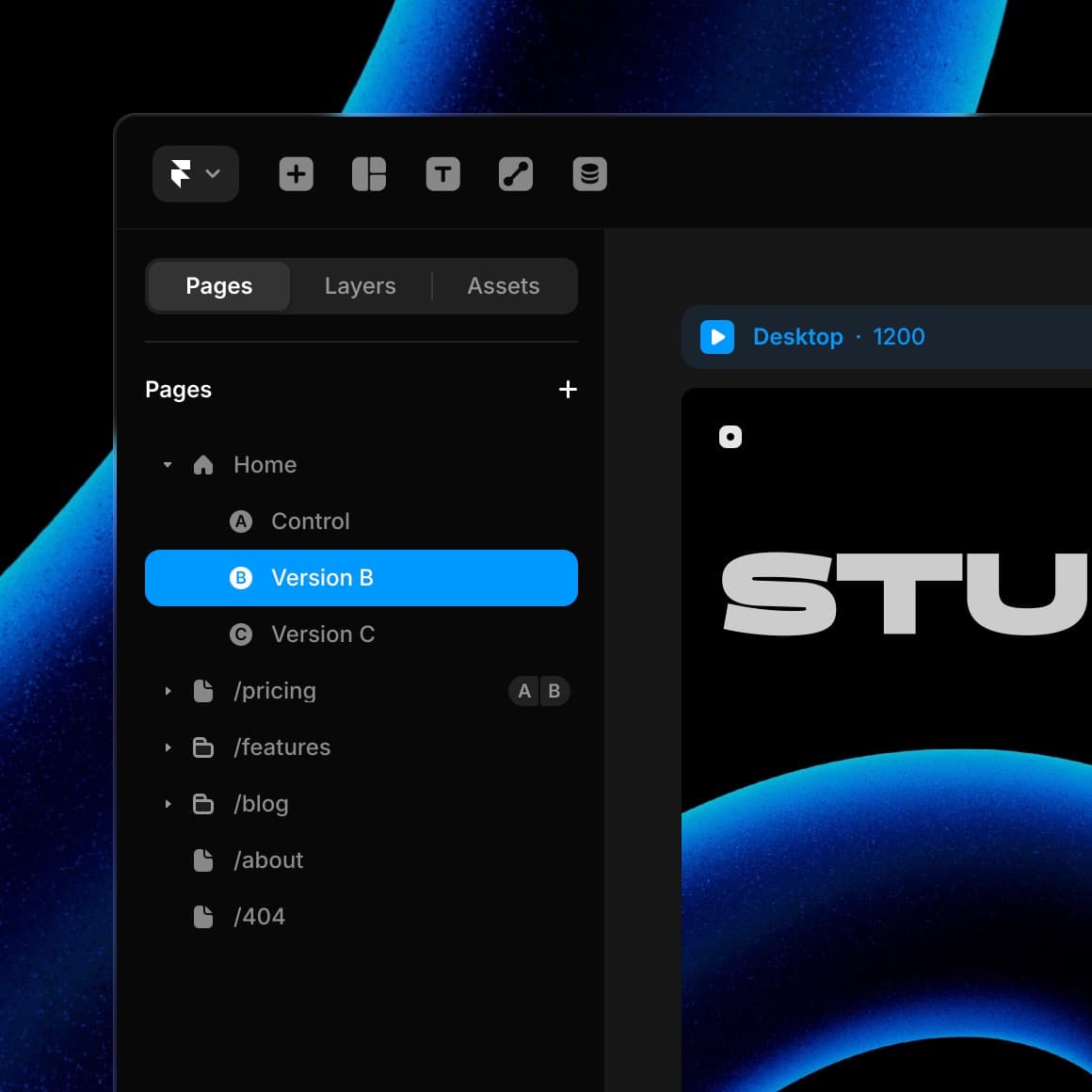Click the 1200 breakpoint width value
This screenshot has width=1092, height=1092.
[x=899, y=337]
